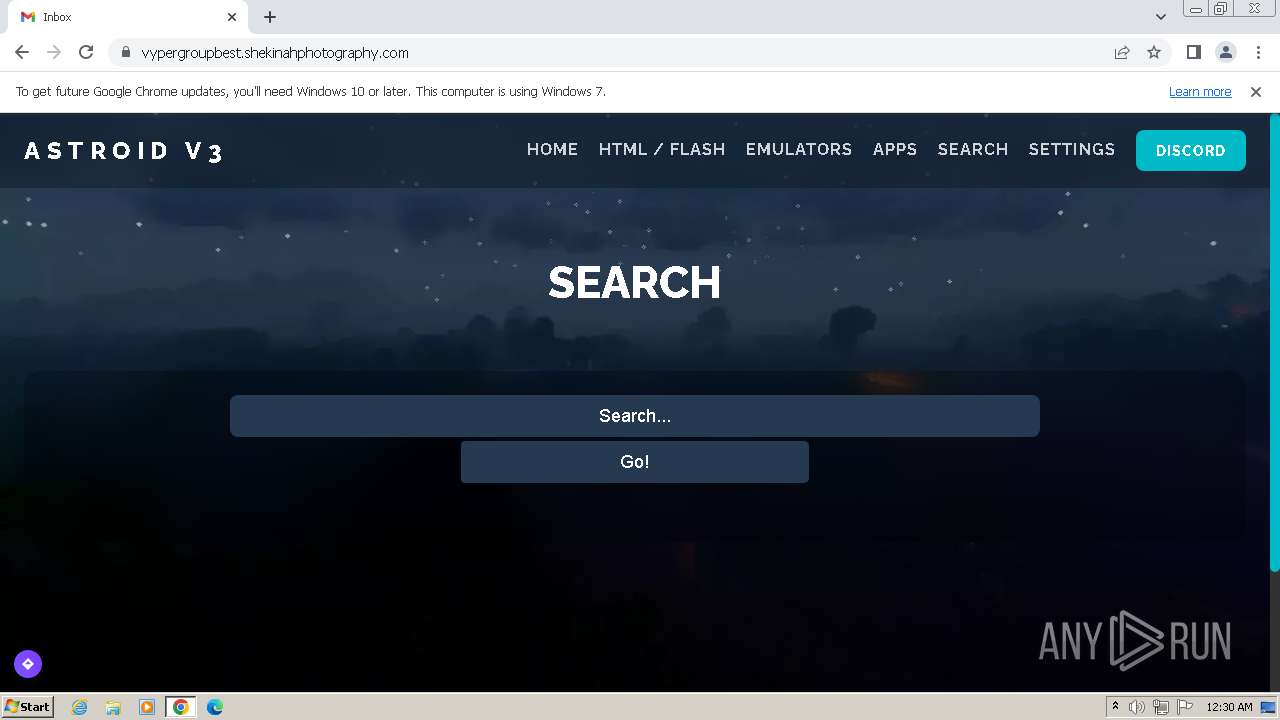The height and width of the screenshot is (720, 1280).
Task: Click the Chrome icon in the taskbar
Action: pos(181,707)
